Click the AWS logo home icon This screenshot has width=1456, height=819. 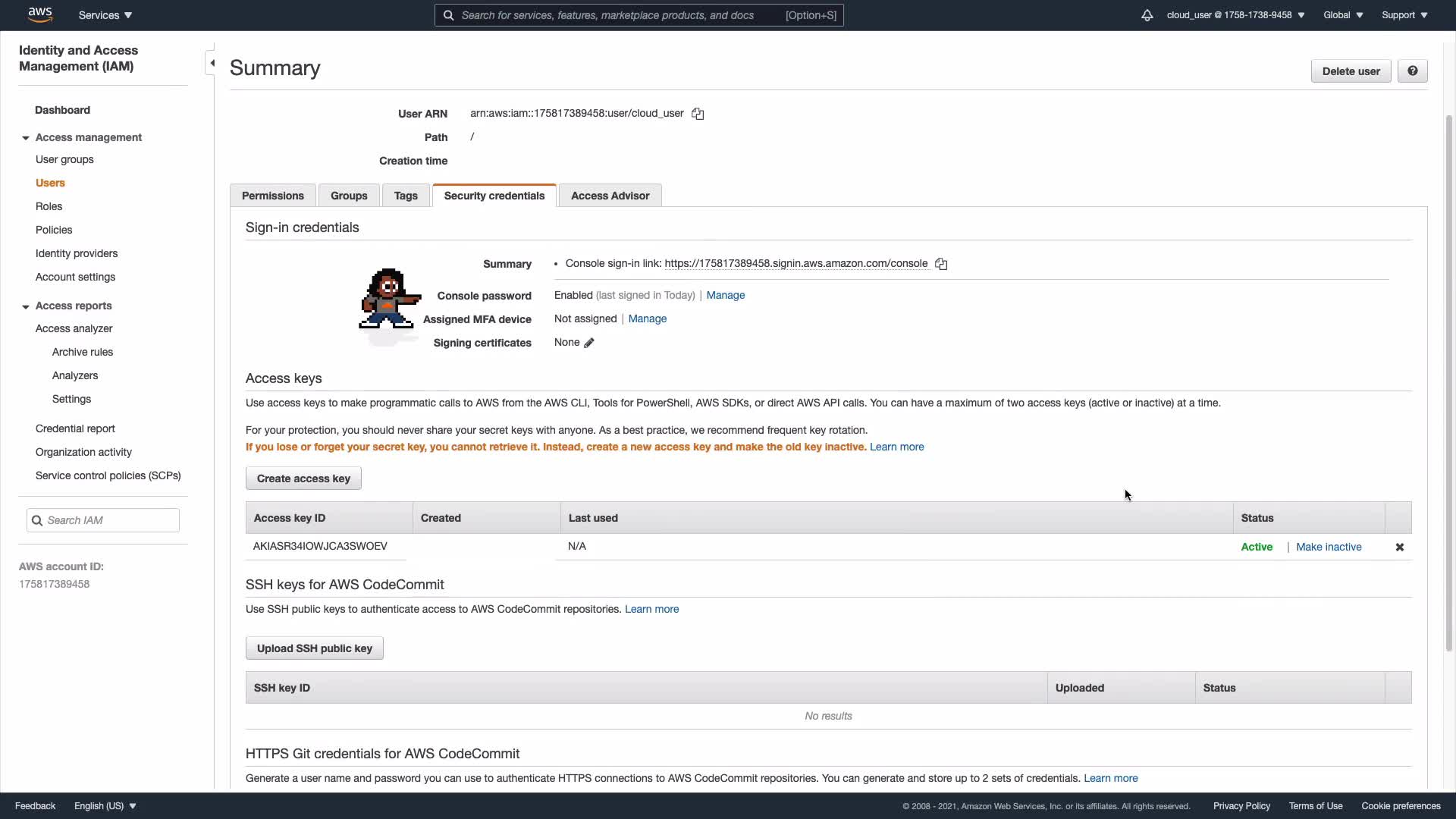39,14
